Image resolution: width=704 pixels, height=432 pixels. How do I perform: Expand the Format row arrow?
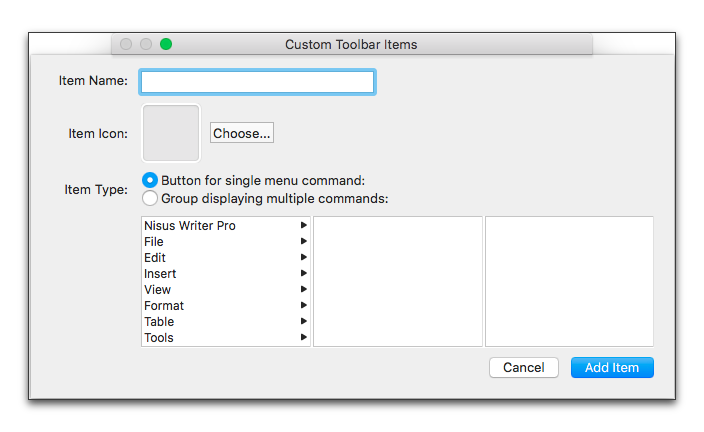304,305
